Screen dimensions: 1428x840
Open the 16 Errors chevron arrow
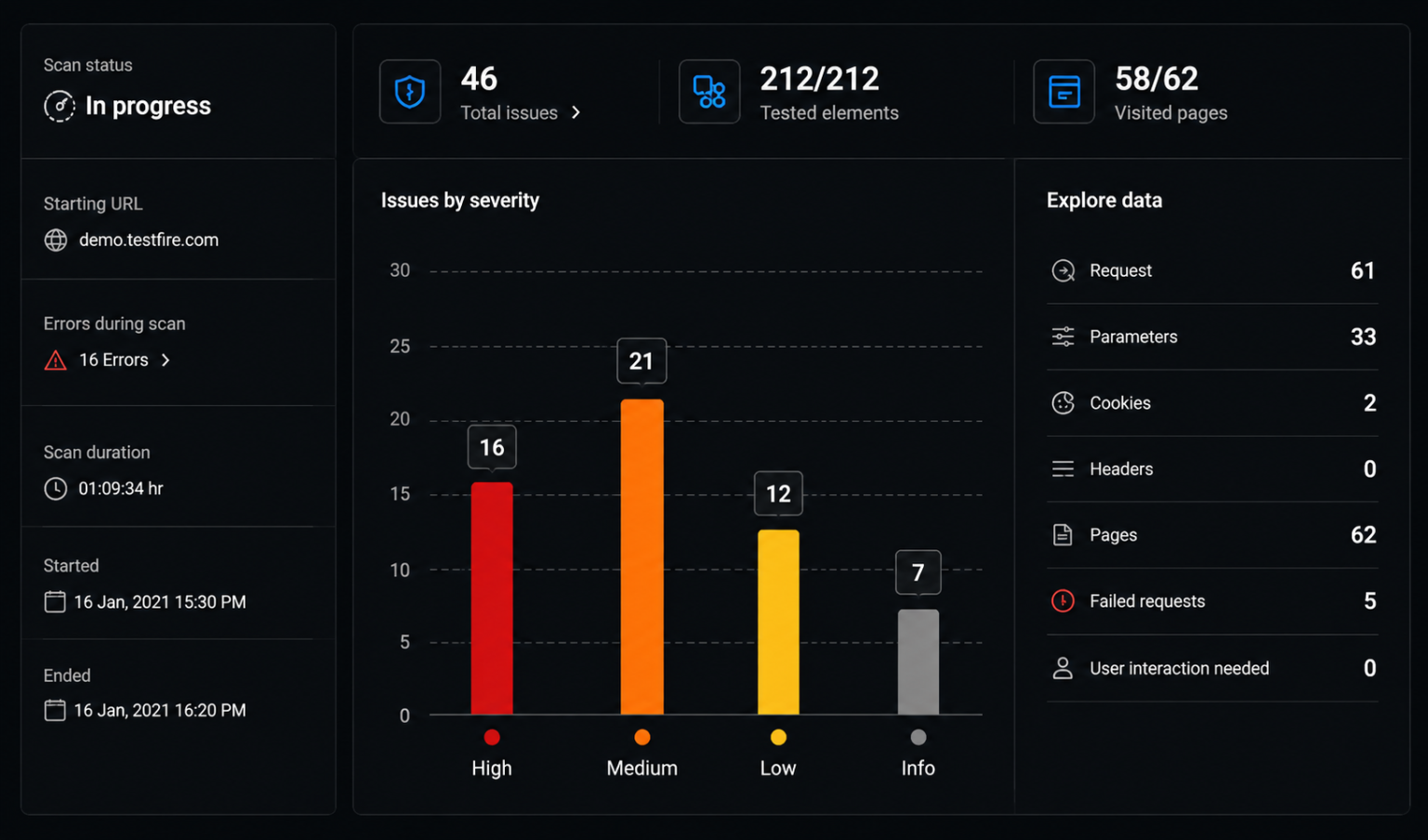click(x=166, y=361)
